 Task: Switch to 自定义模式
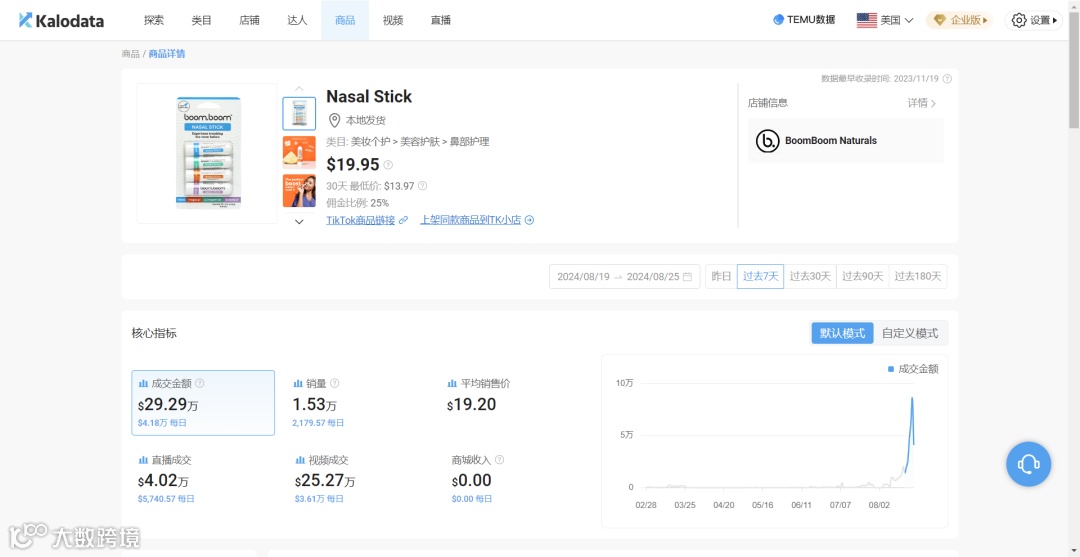coord(910,333)
